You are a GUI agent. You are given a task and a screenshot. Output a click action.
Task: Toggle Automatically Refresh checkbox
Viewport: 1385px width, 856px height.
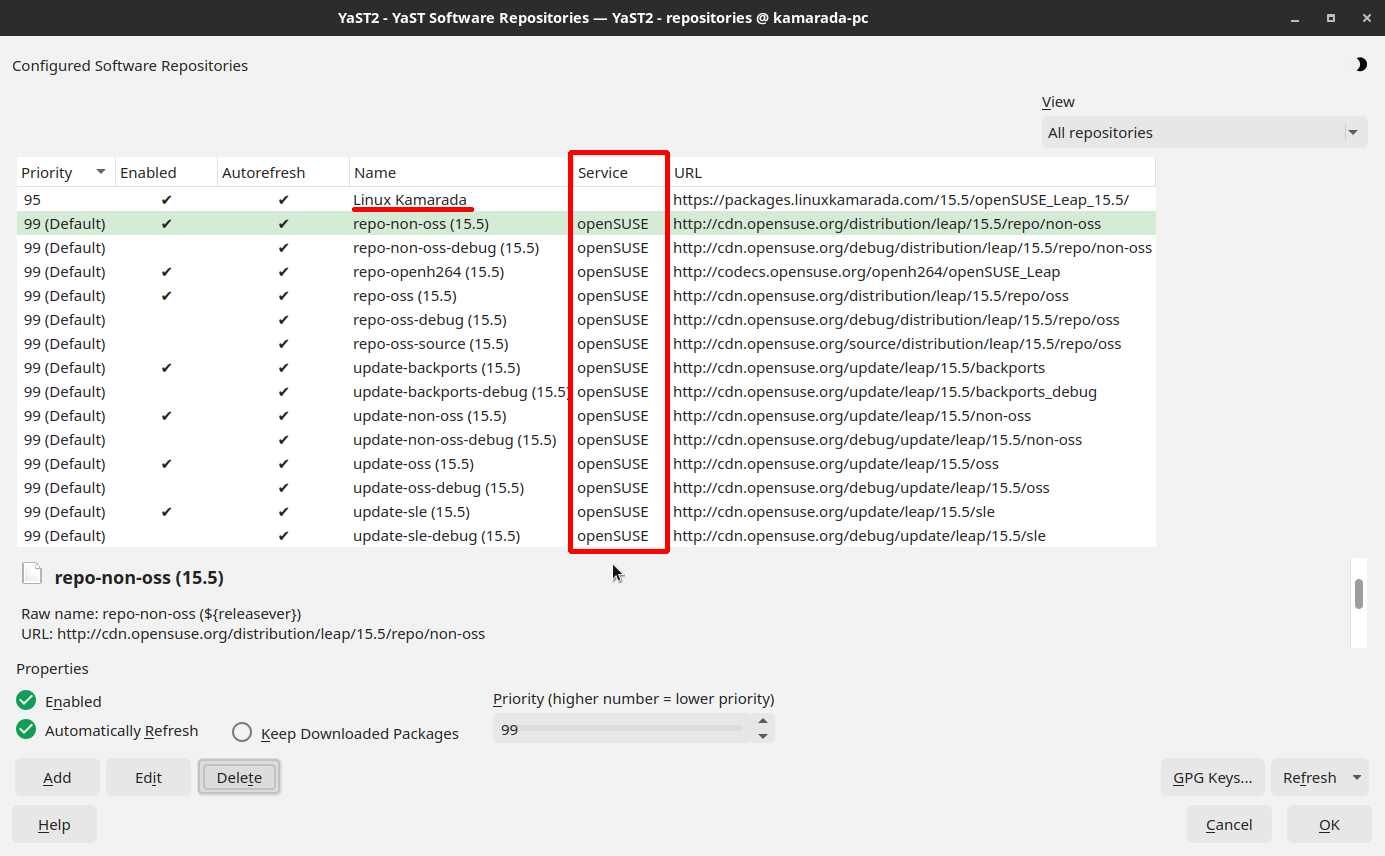pyautogui.click(x=26, y=730)
